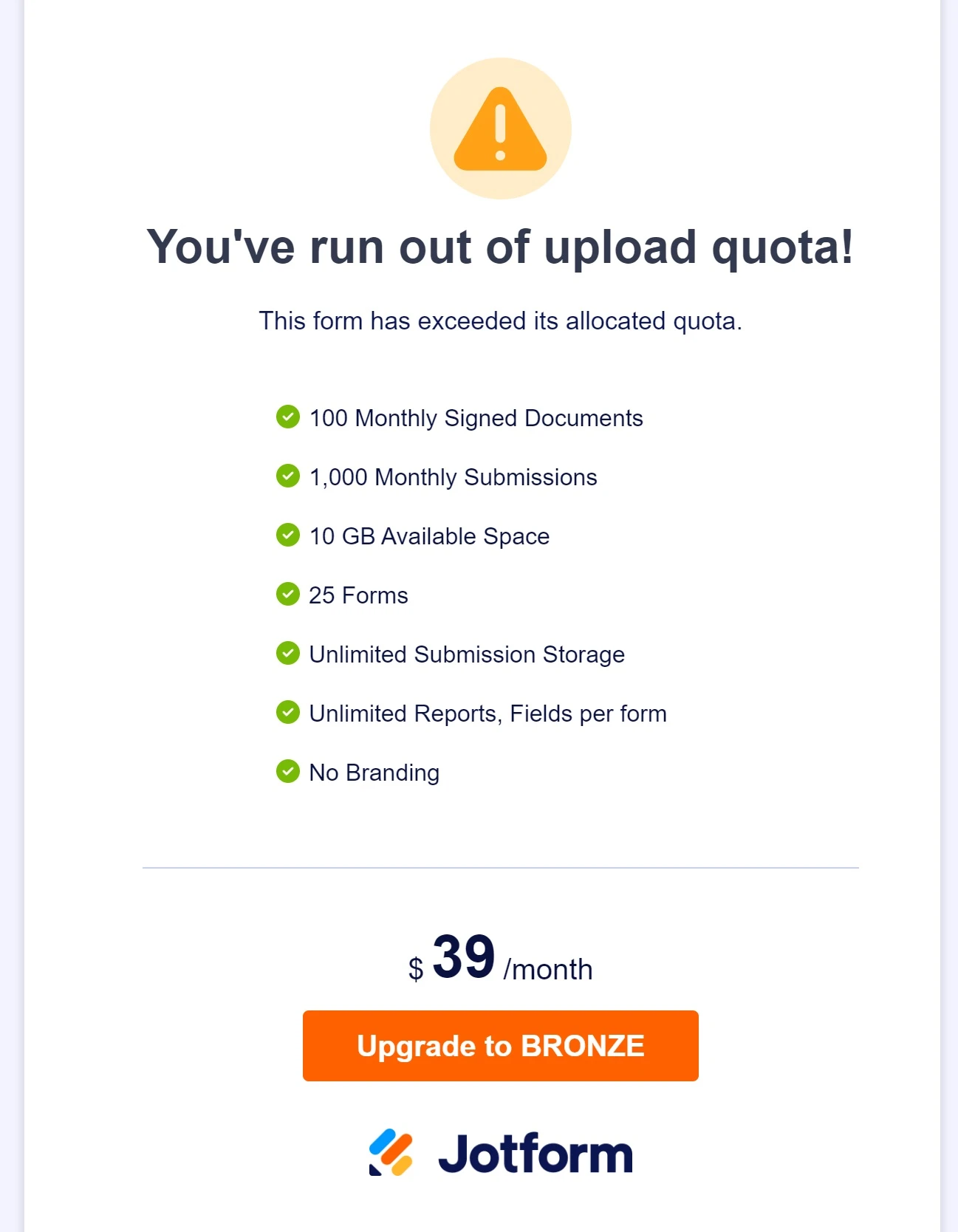The width and height of the screenshot is (958, 1232).
Task: Click the green check next to 1,000 Monthly Submissions
Action: pos(288,476)
